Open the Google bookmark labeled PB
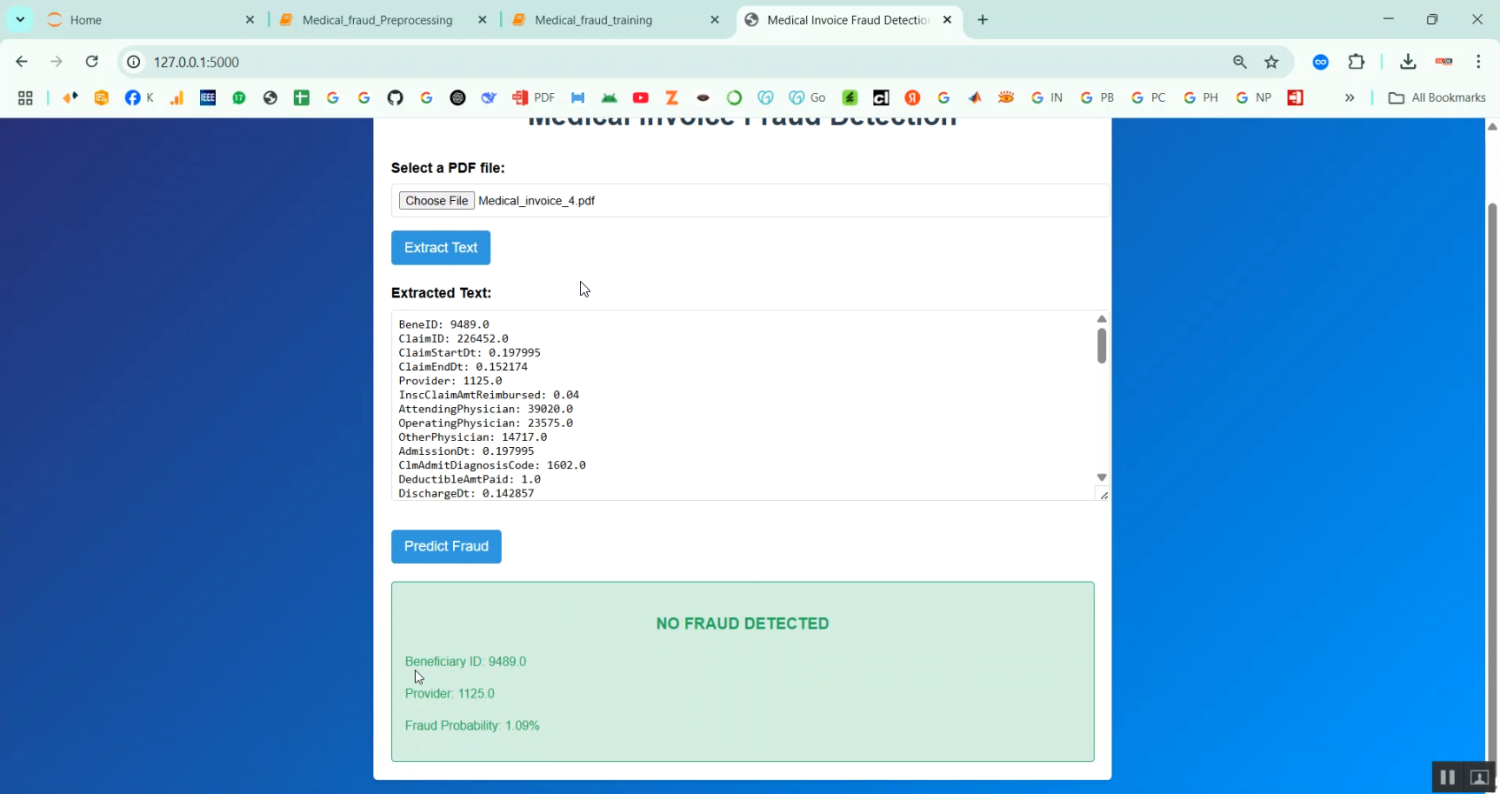This screenshot has height=794, width=1500. click(x=1097, y=98)
